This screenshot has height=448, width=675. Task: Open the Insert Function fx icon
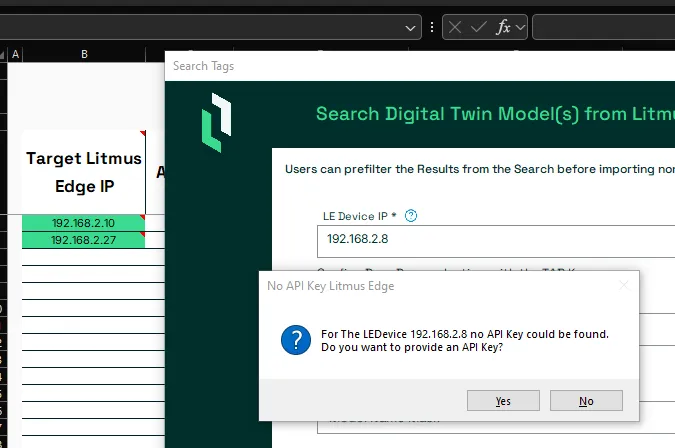(503, 27)
